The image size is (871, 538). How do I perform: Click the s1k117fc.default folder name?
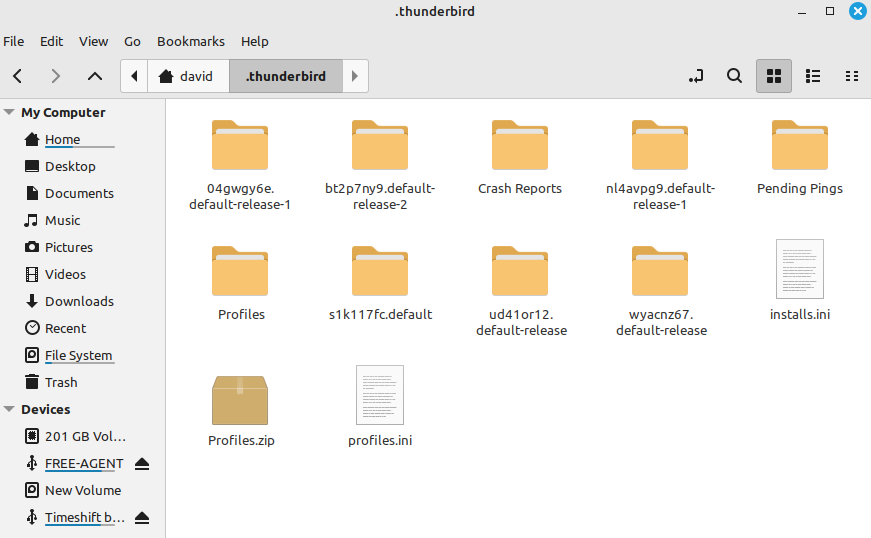pyautogui.click(x=380, y=314)
